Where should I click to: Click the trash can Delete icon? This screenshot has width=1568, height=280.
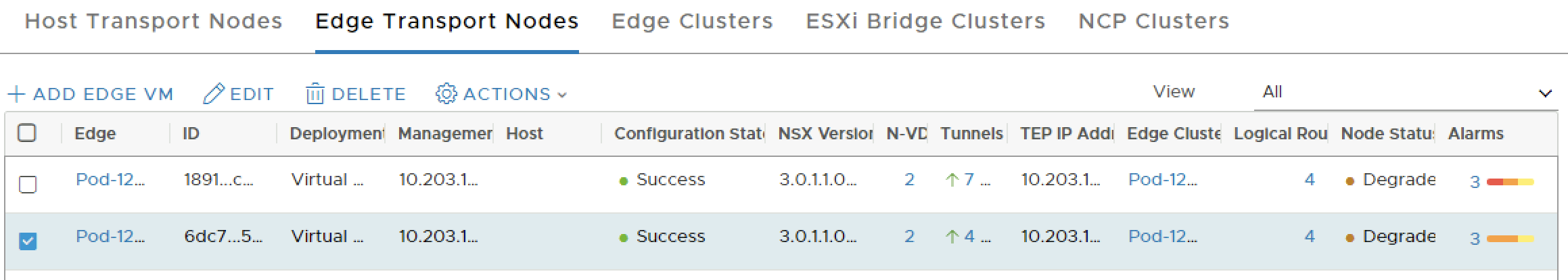pyautogui.click(x=315, y=94)
